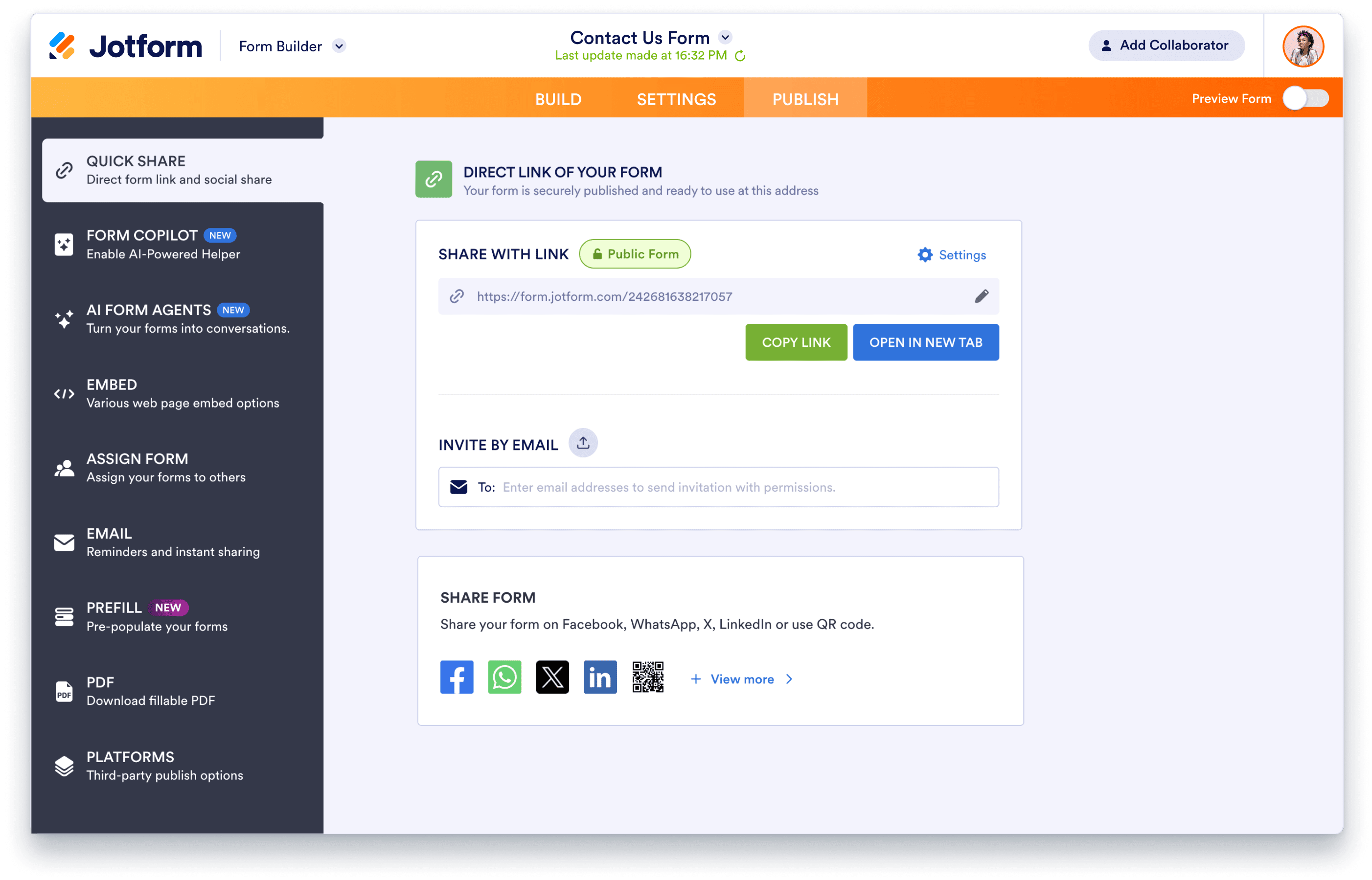Click the invite email address input field
This screenshot has width=1372, height=880.
(x=743, y=487)
